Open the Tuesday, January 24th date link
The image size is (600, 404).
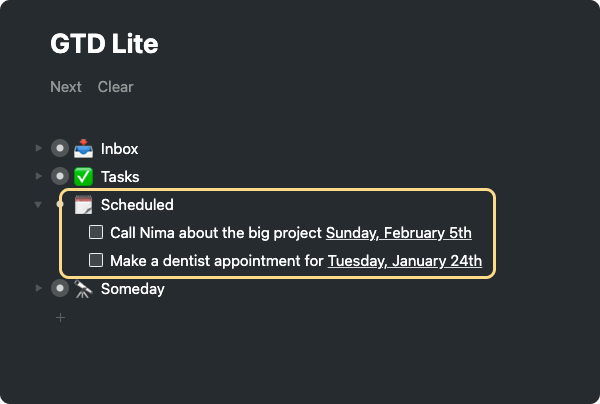click(405, 261)
